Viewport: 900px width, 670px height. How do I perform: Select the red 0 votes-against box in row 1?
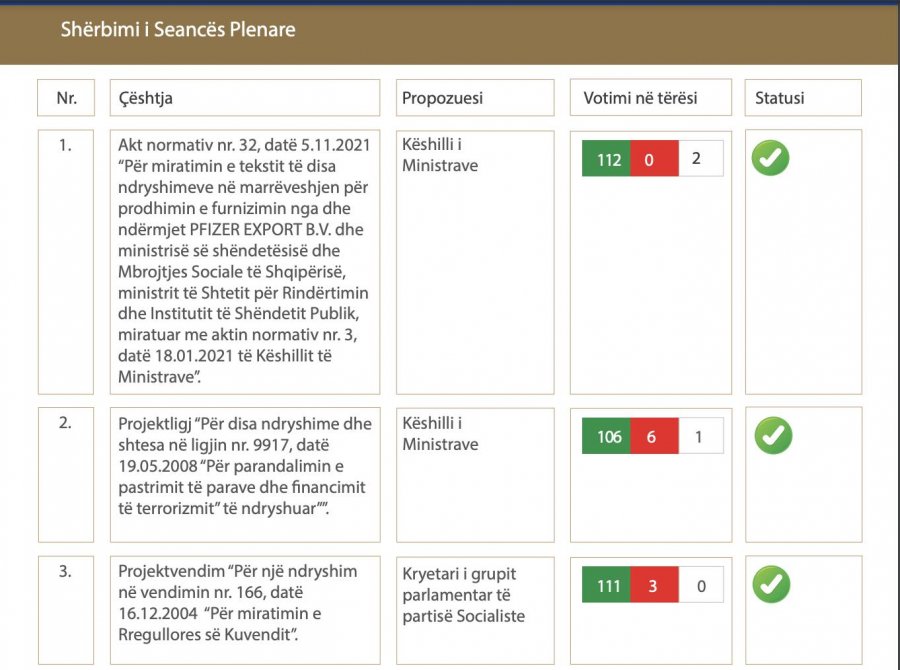click(654, 158)
